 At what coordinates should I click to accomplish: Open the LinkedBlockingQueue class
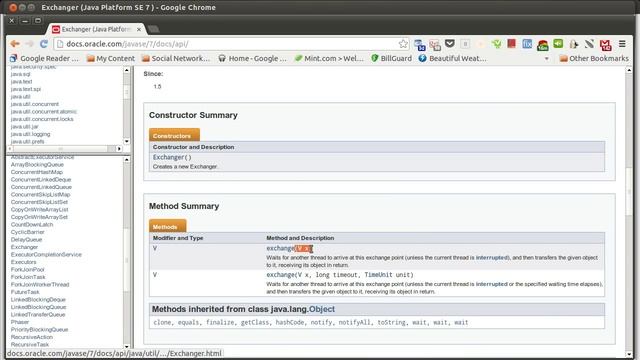click(38, 307)
